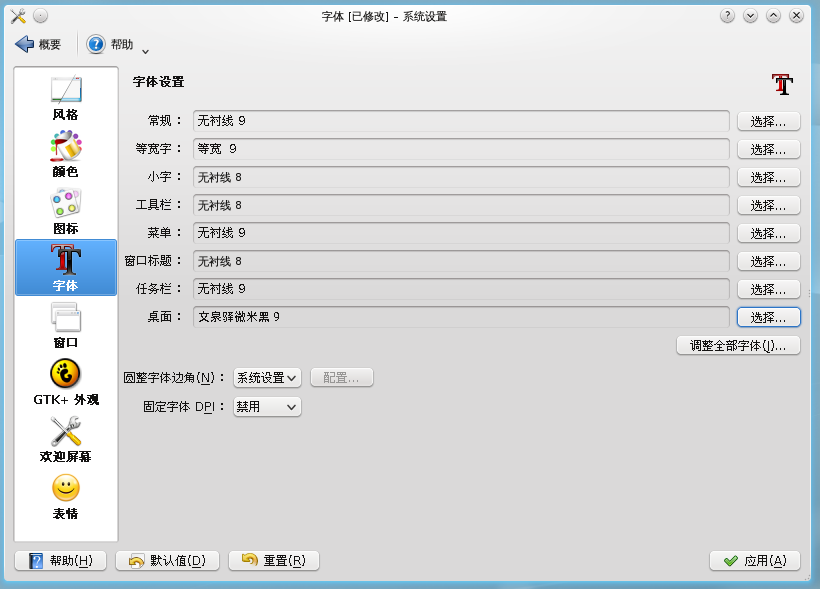The image size is (820, 589).
Task: Click the round pin button next to titlebar wrench
Action: coord(41,16)
